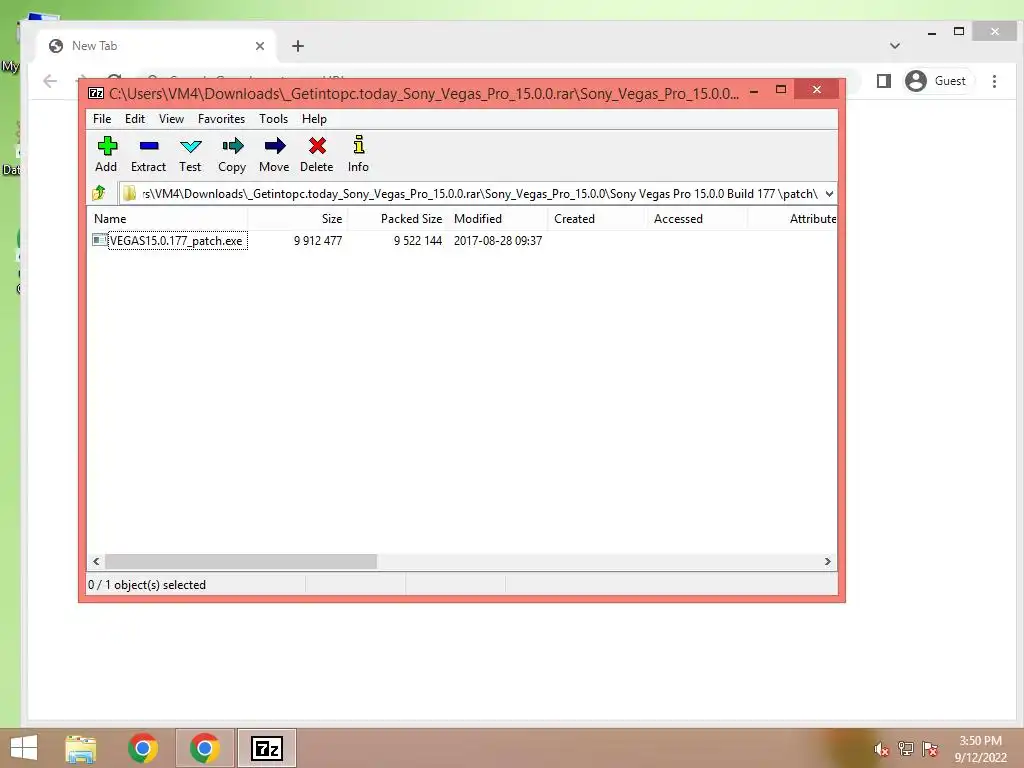Open the Help menu

click(314, 119)
